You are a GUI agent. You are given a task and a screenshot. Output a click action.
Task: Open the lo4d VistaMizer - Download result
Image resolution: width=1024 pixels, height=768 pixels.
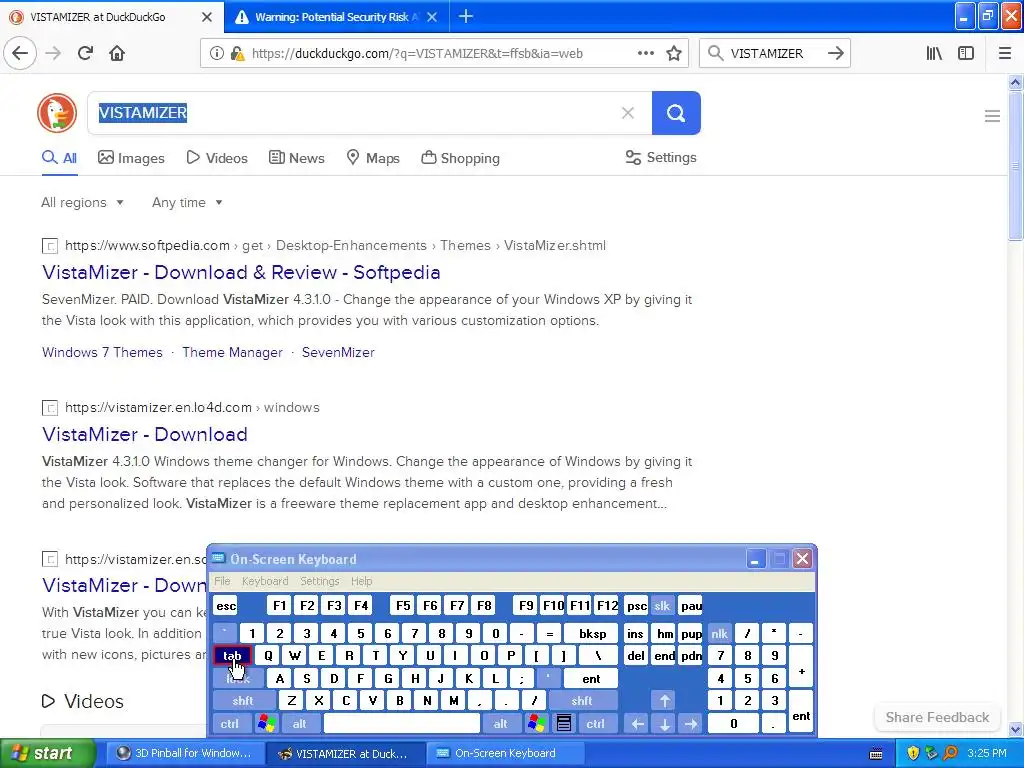145,434
